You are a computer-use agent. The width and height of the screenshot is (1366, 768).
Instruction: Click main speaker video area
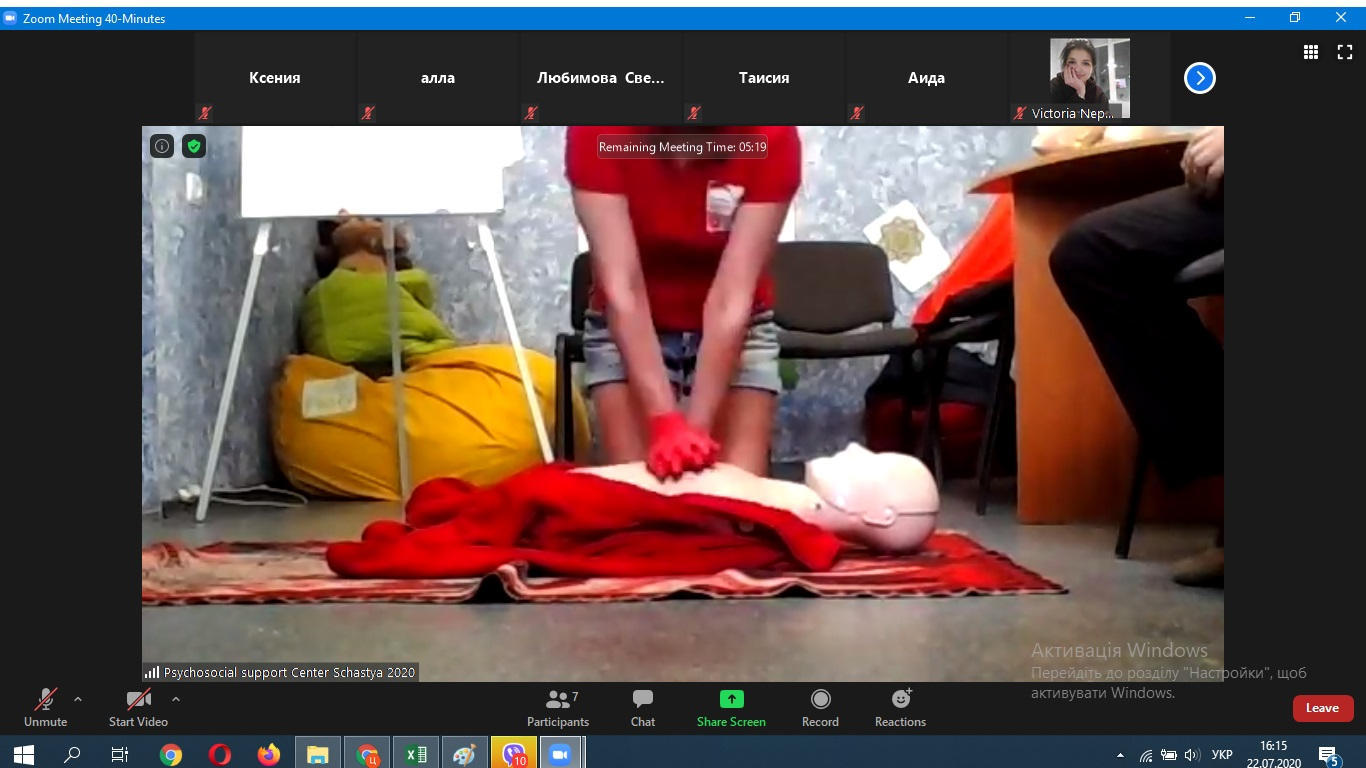pos(683,403)
